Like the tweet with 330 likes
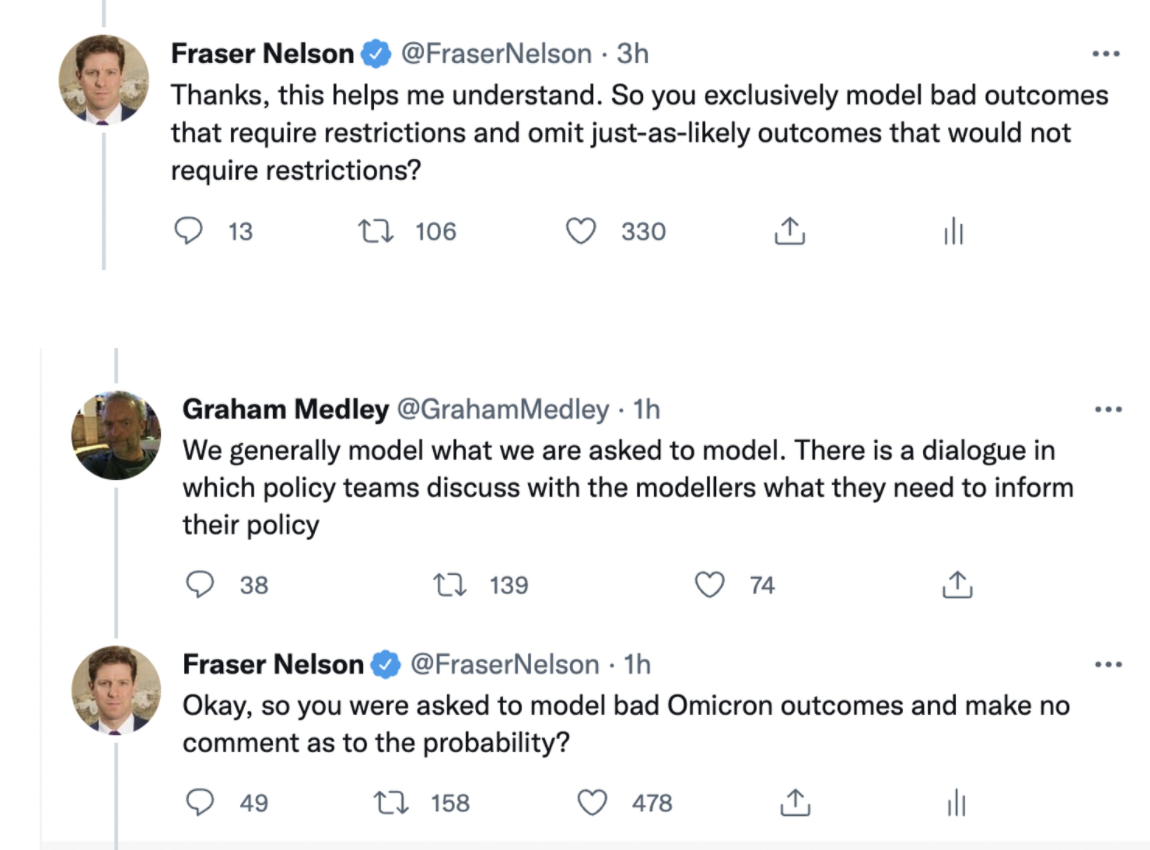 (581, 232)
